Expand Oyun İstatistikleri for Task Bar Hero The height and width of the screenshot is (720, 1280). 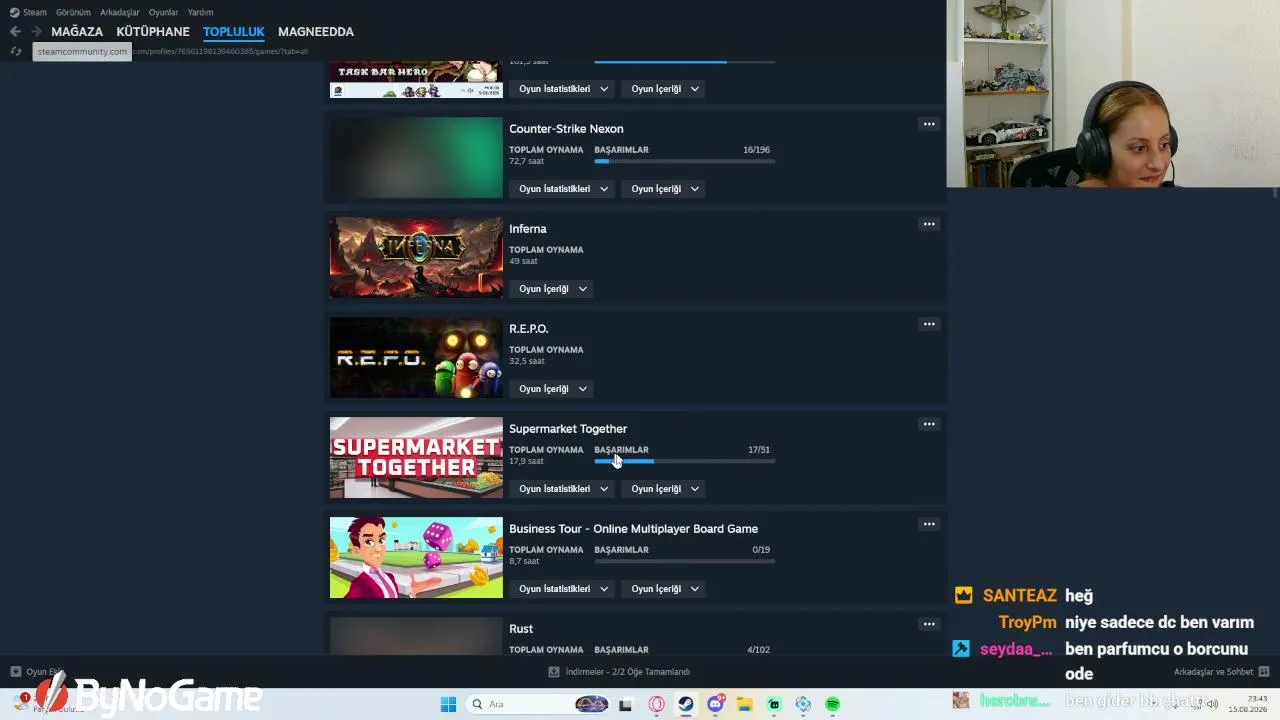pos(564,89)
